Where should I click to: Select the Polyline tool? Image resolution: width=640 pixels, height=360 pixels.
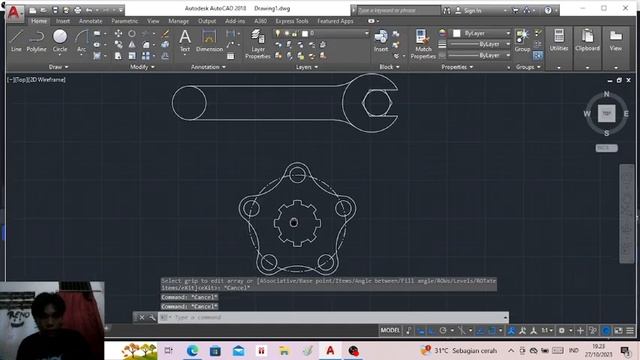point(36,40)
